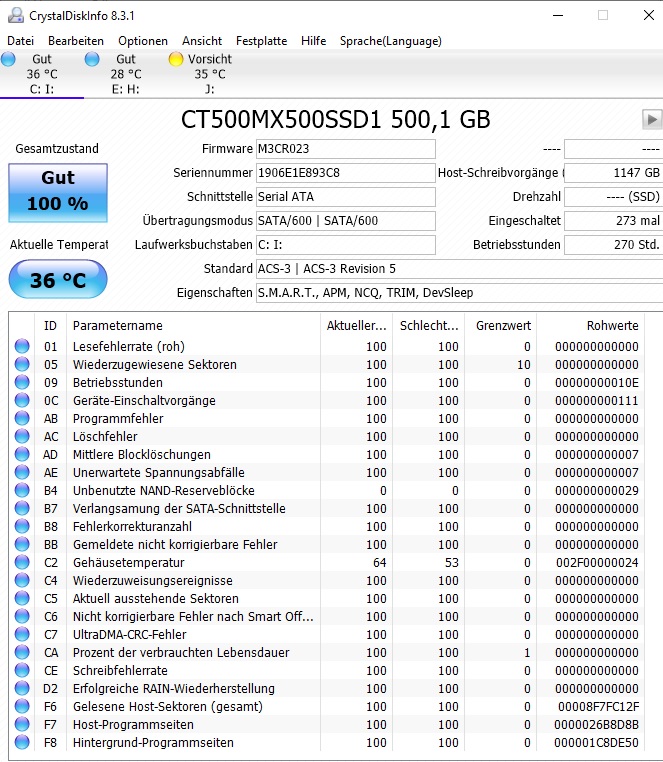
Task: Click status icon of Gehäusetemperatur row
Action: [22, 562]
